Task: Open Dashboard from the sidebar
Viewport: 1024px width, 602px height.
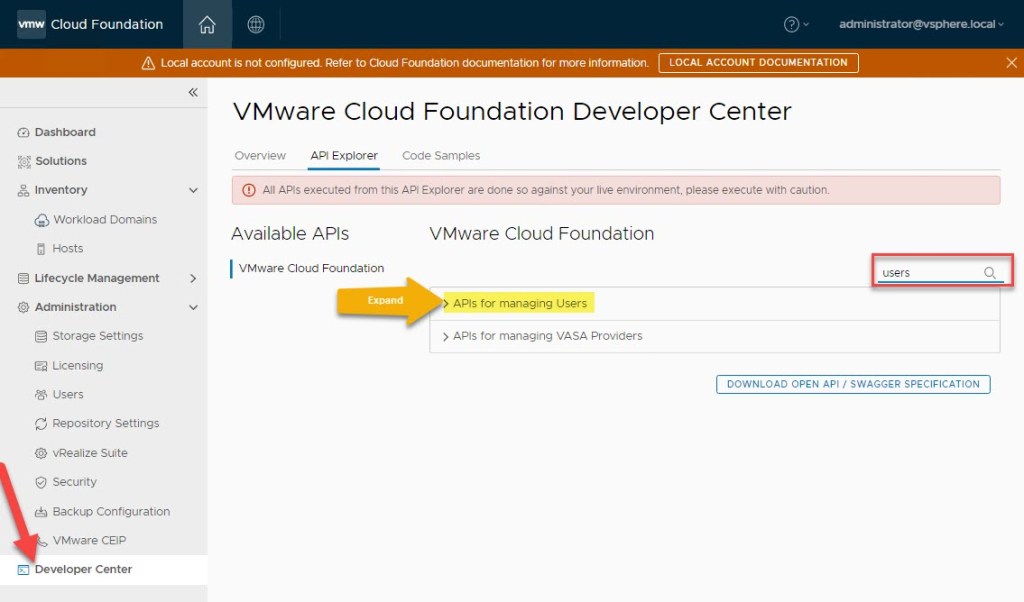Action: coord(65,132)
